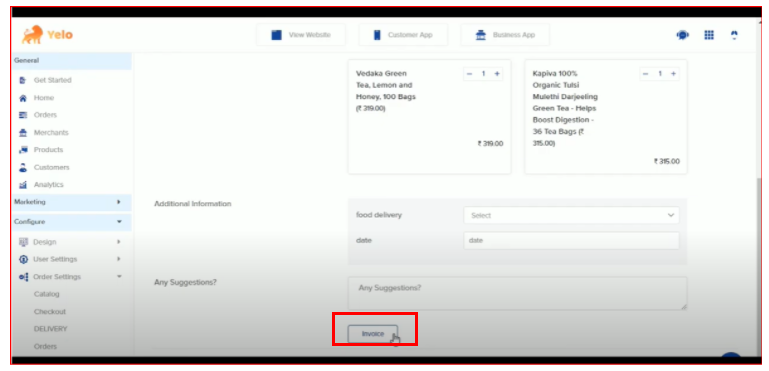Decrease Vedaka Green Tea quantity

pyautogui.click(x=469, y=74)
